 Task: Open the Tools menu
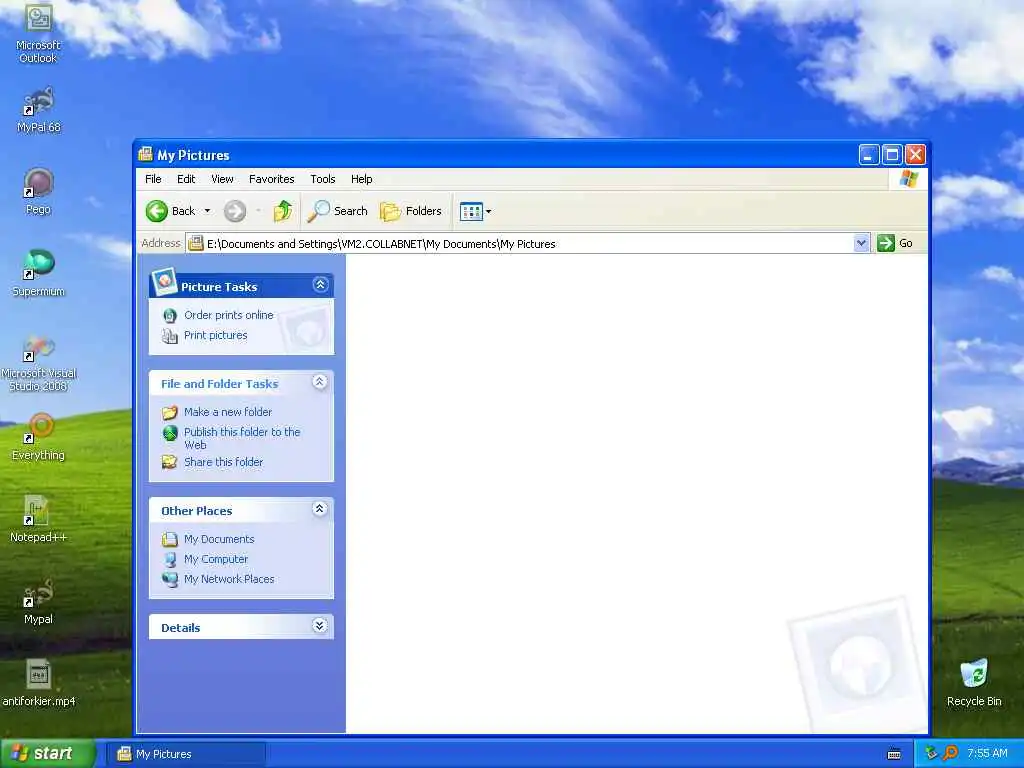click(x=323, y=179)
